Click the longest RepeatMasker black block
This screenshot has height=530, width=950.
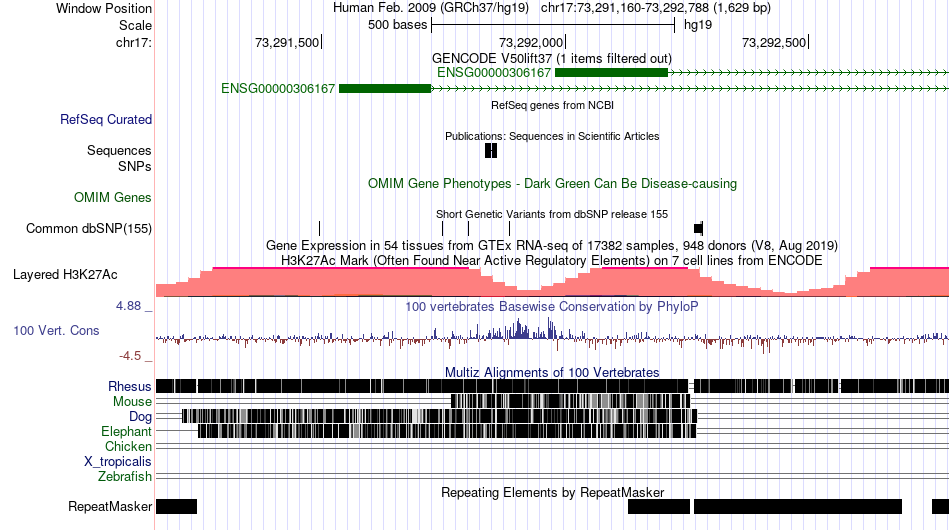click(x=798, y=506)
